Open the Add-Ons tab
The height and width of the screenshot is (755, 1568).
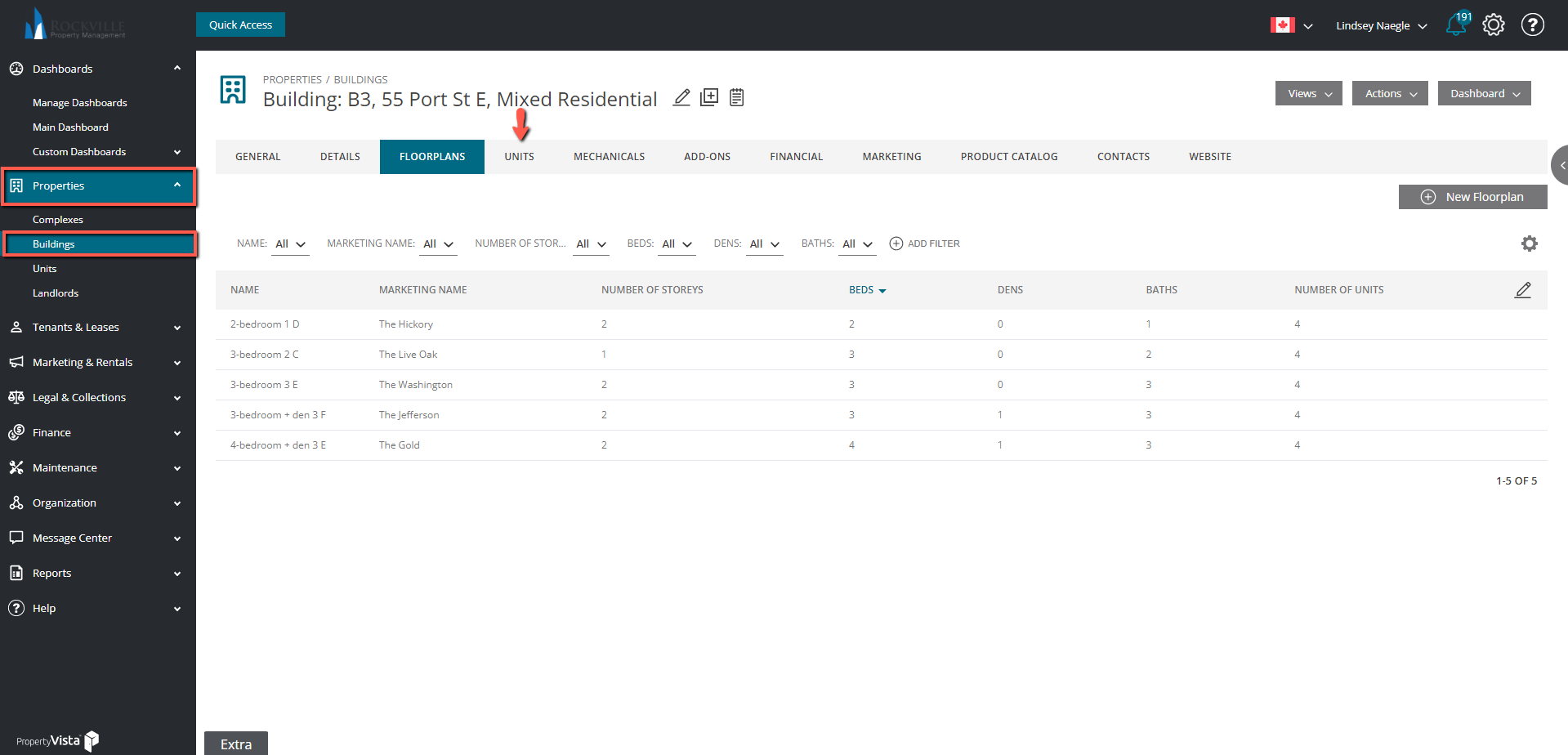pyautogui.click(x=707, y=157)
